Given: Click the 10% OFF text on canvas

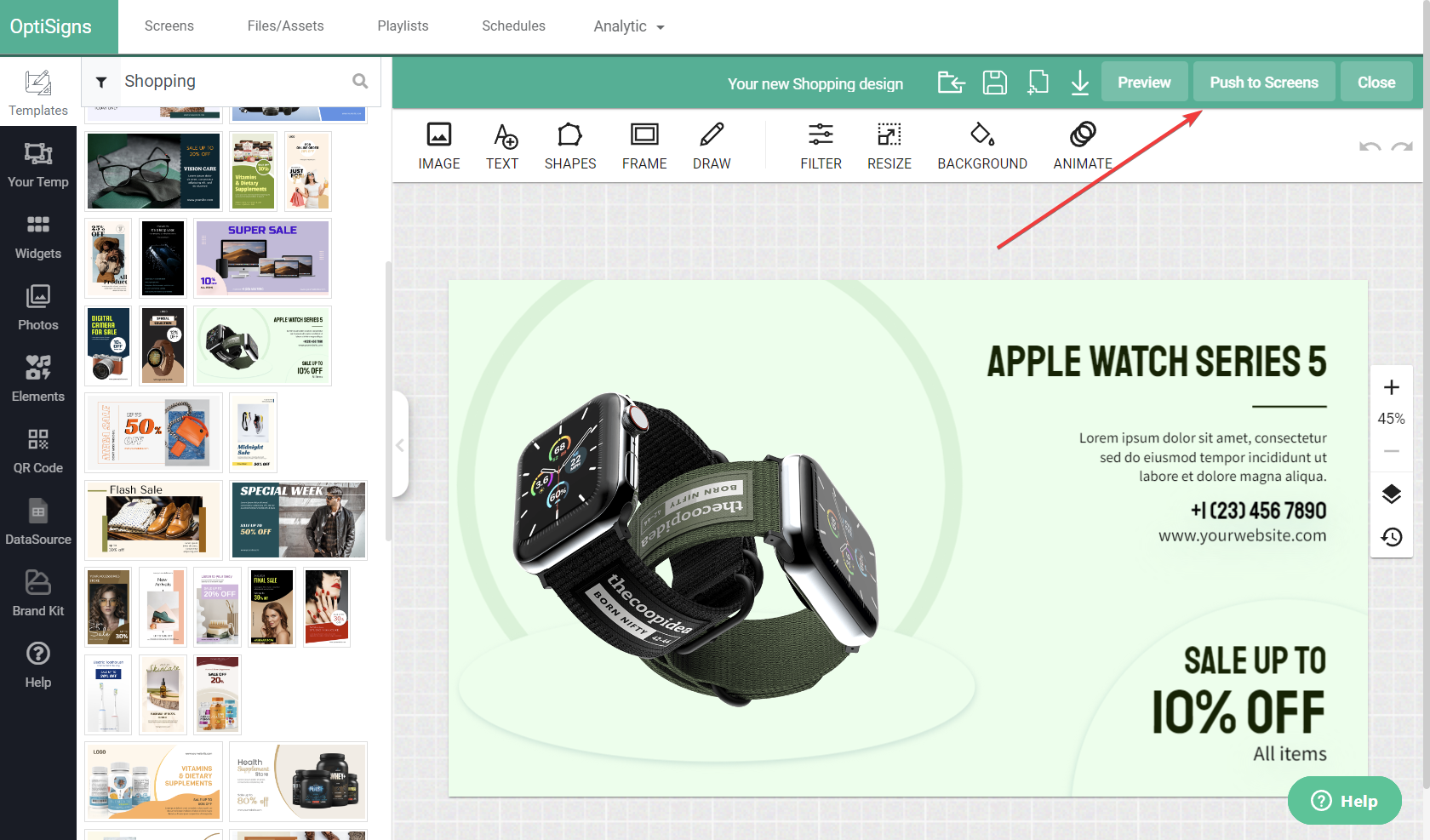Looking at the screenshot, I should pos(1238,711).
